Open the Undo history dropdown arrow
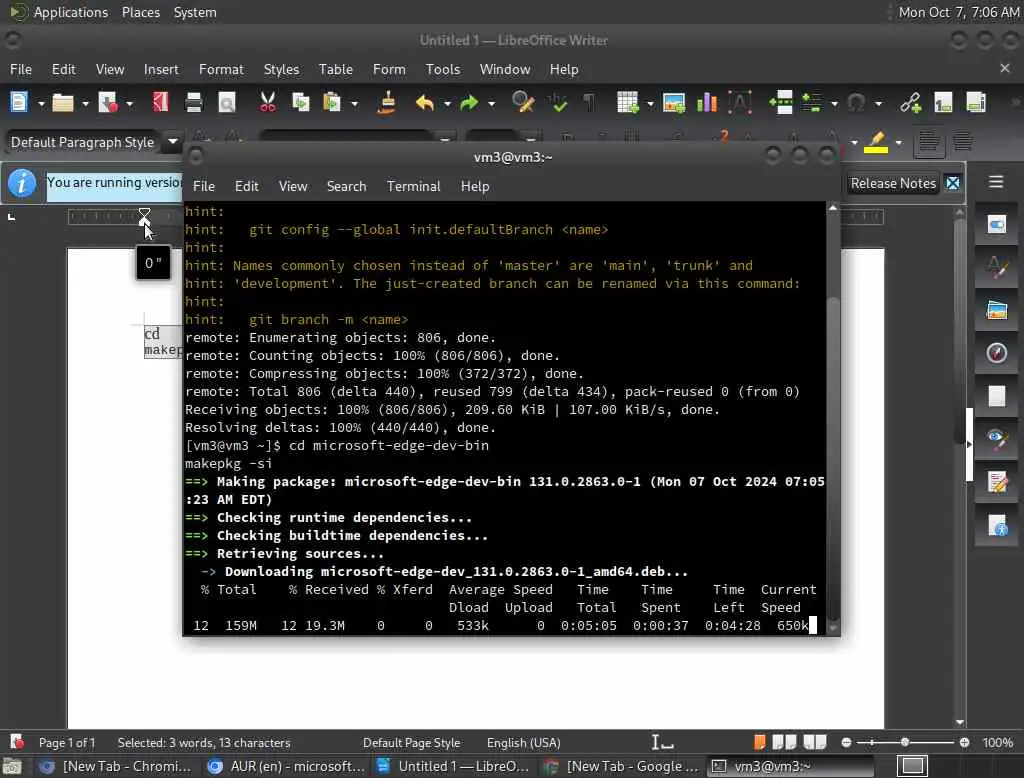The height and width of the screenshot is (778, 1024). (x=447, y=103)
